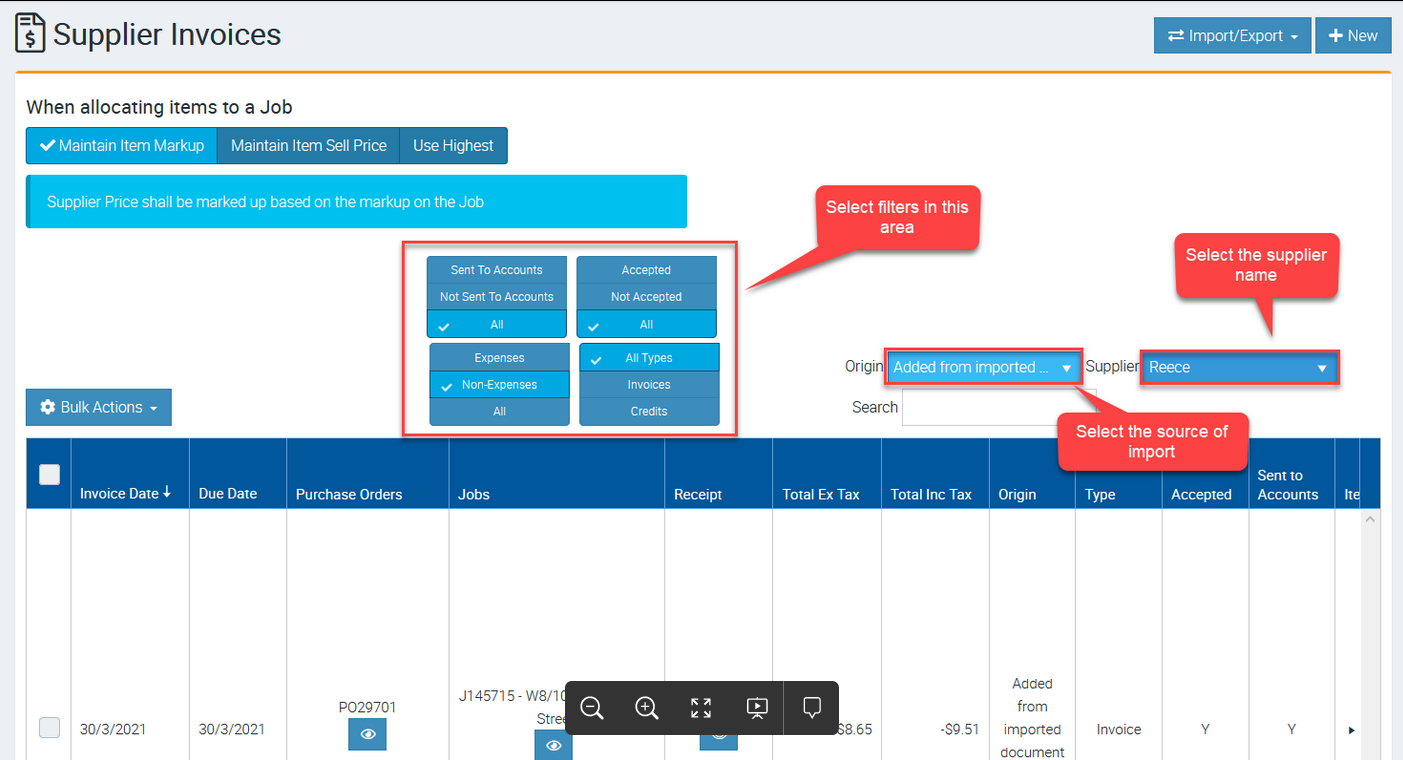Open the Supplier dropdown showing Reece
Screen dimensions: 1403x760
point(1238,367)
